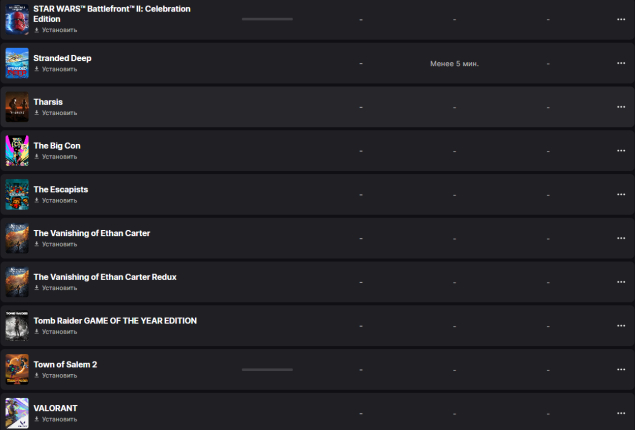
Task: Open three-dot menu for VALORANT row
Action: [x=621, y=413]
